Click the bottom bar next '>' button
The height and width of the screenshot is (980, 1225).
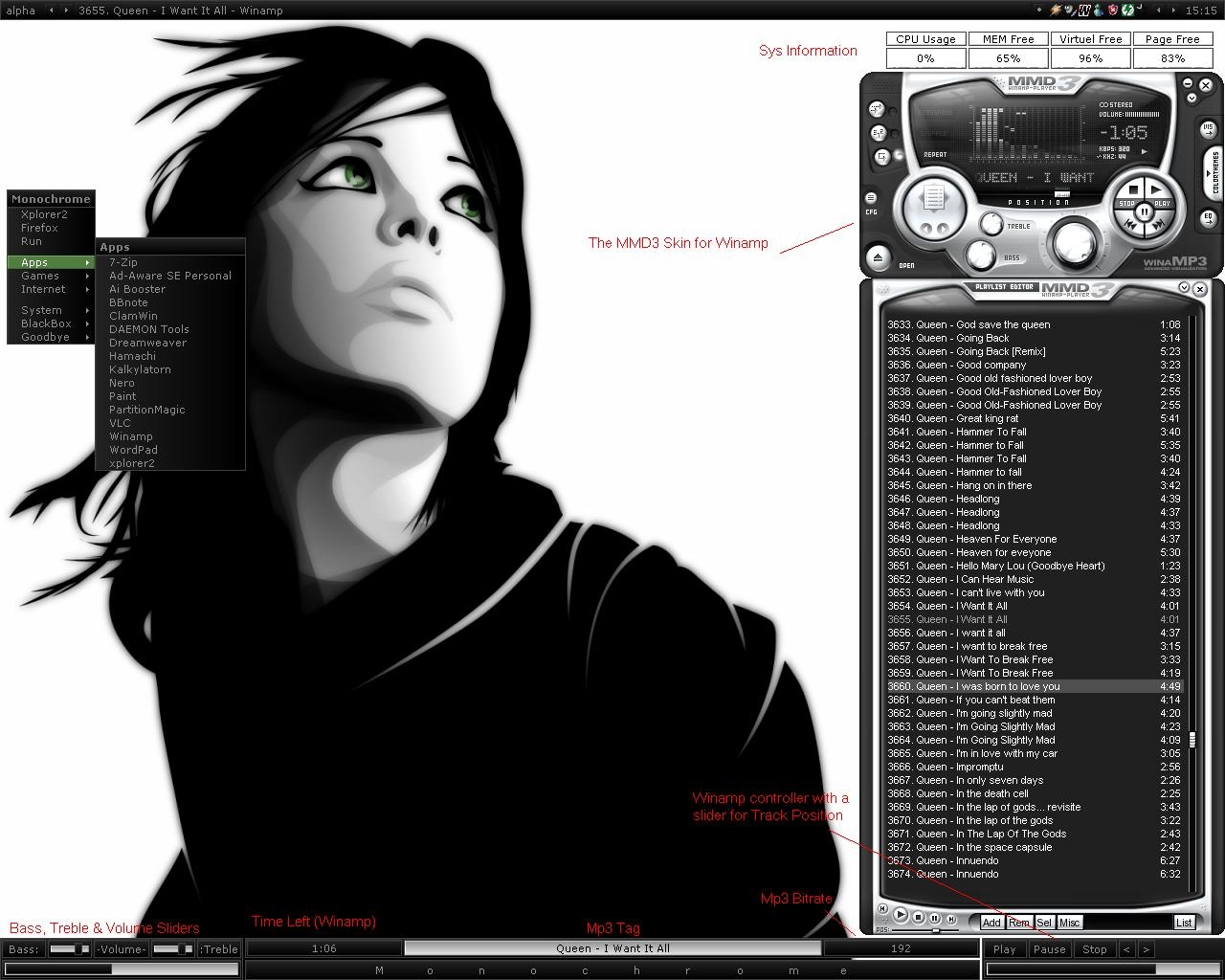pyautogui.click(x=1146, y=949)
